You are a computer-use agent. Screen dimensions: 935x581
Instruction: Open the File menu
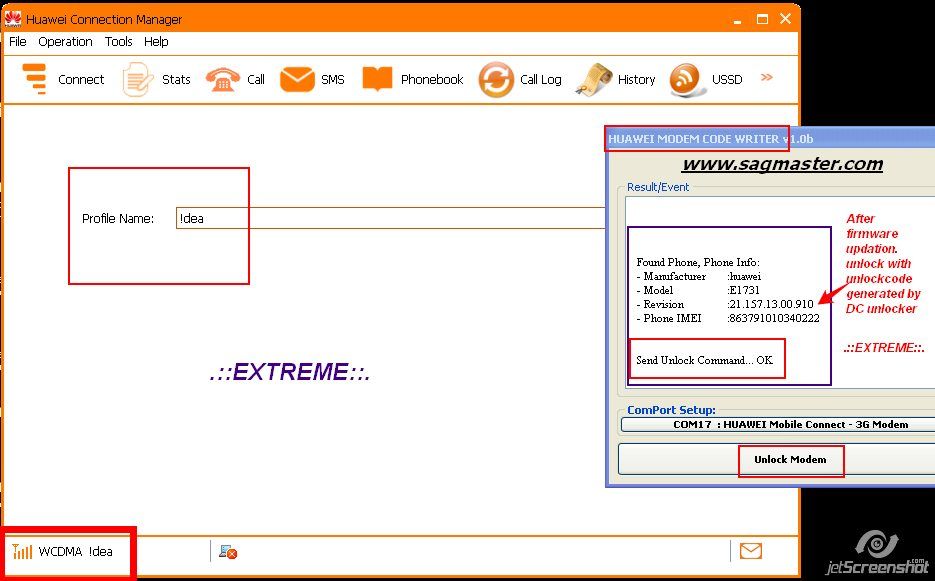17,42
